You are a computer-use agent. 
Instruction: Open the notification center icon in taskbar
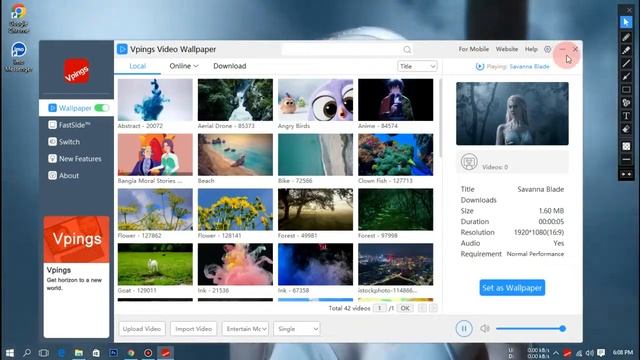click(x=601, y=353)
